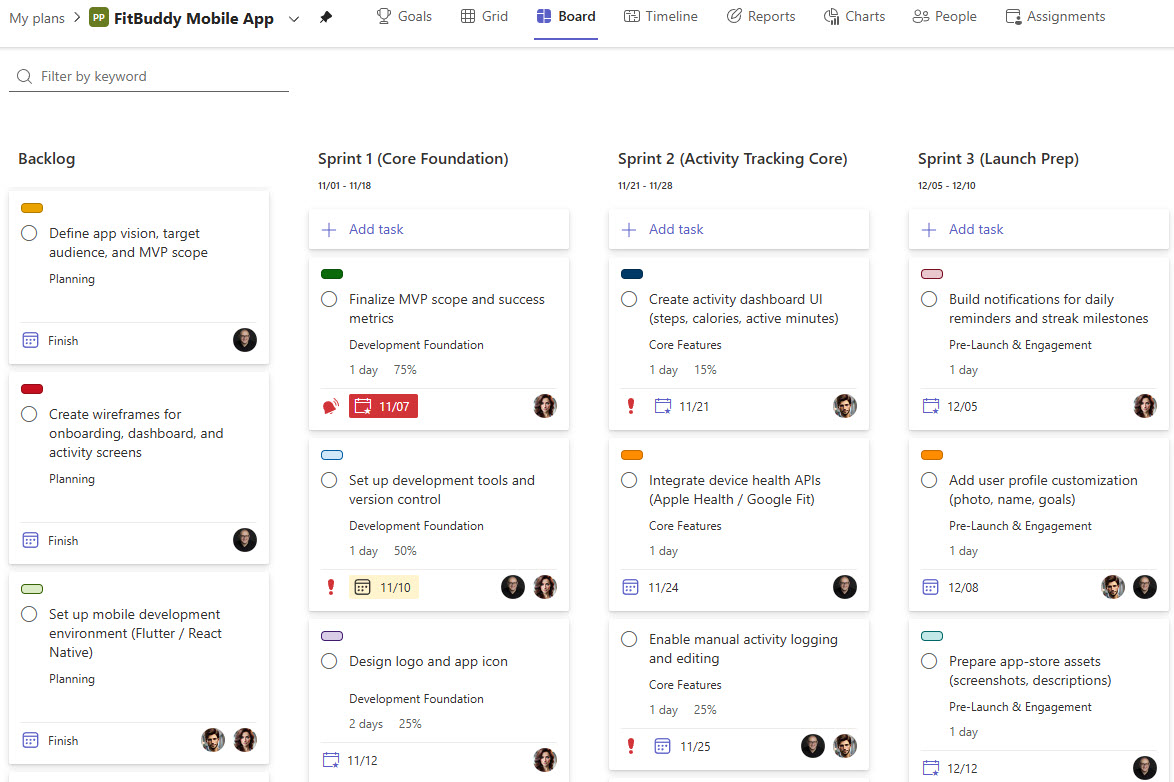The image size is (1174, 782).
Task: Navigate to My plans
Action: click(x=37, y=17)
